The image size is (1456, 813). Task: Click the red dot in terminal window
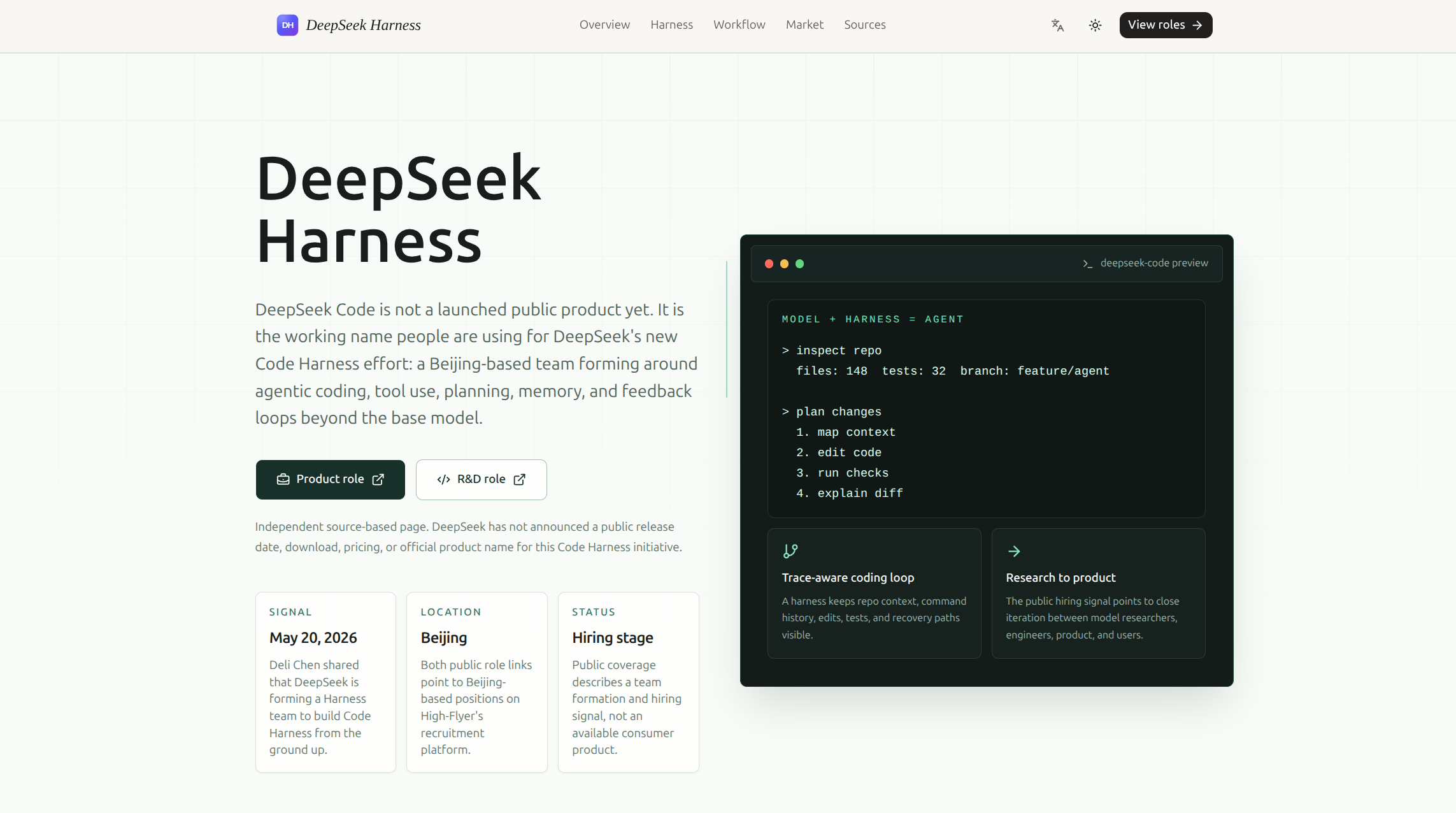[769, 264]
